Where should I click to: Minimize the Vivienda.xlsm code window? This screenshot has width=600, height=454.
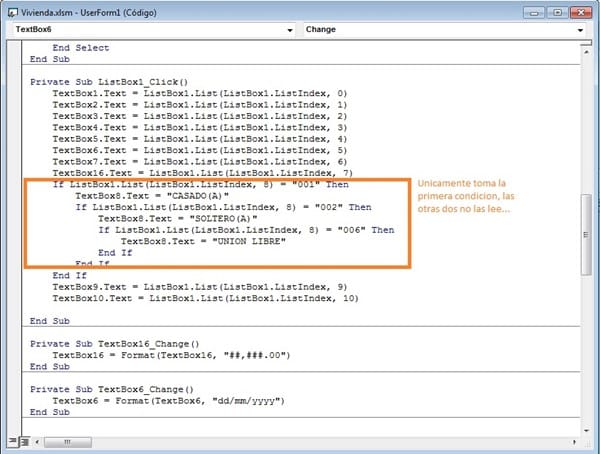tap(534, 13)
